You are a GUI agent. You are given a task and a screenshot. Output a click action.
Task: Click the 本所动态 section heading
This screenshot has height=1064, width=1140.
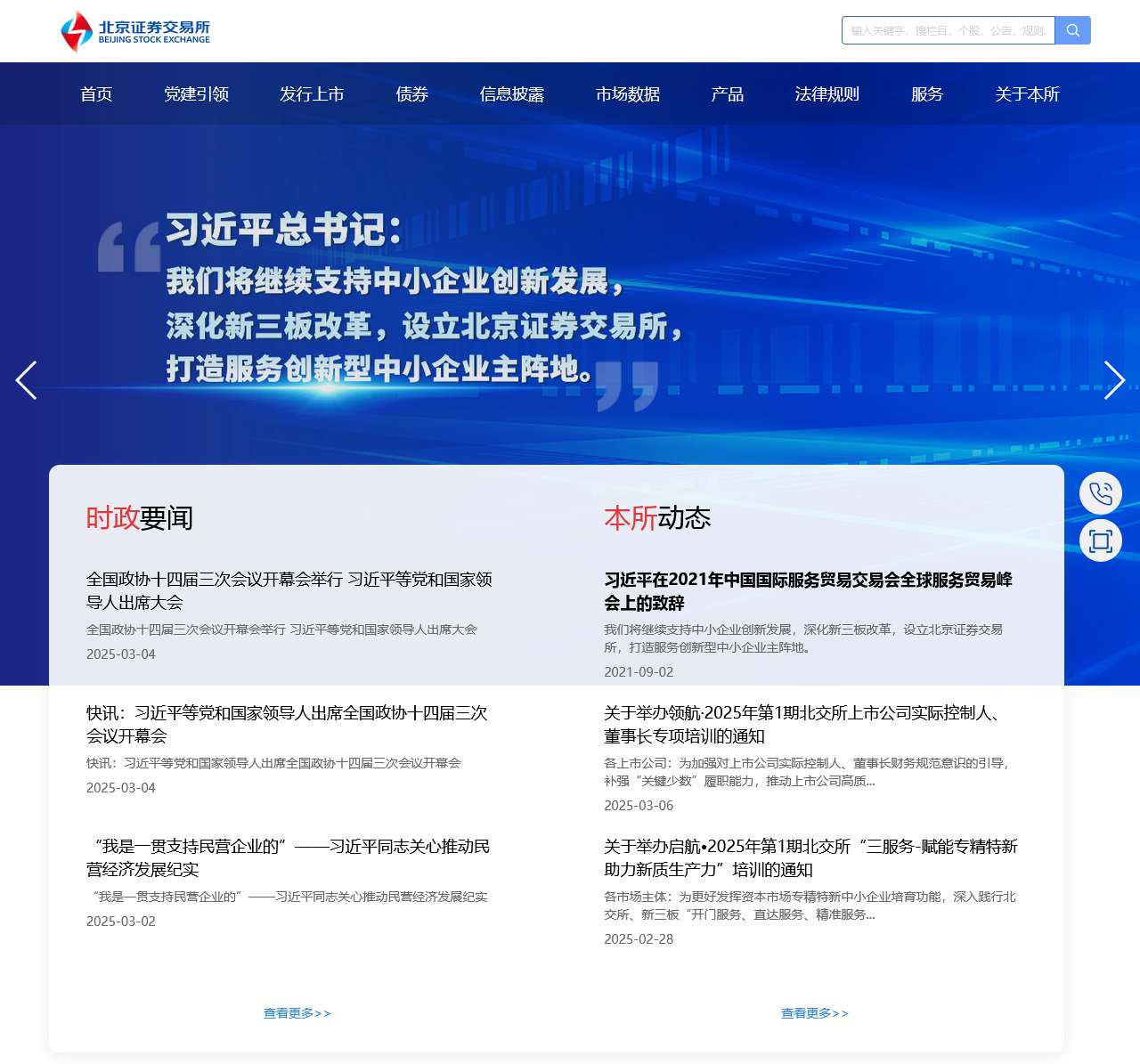point(657,517)
